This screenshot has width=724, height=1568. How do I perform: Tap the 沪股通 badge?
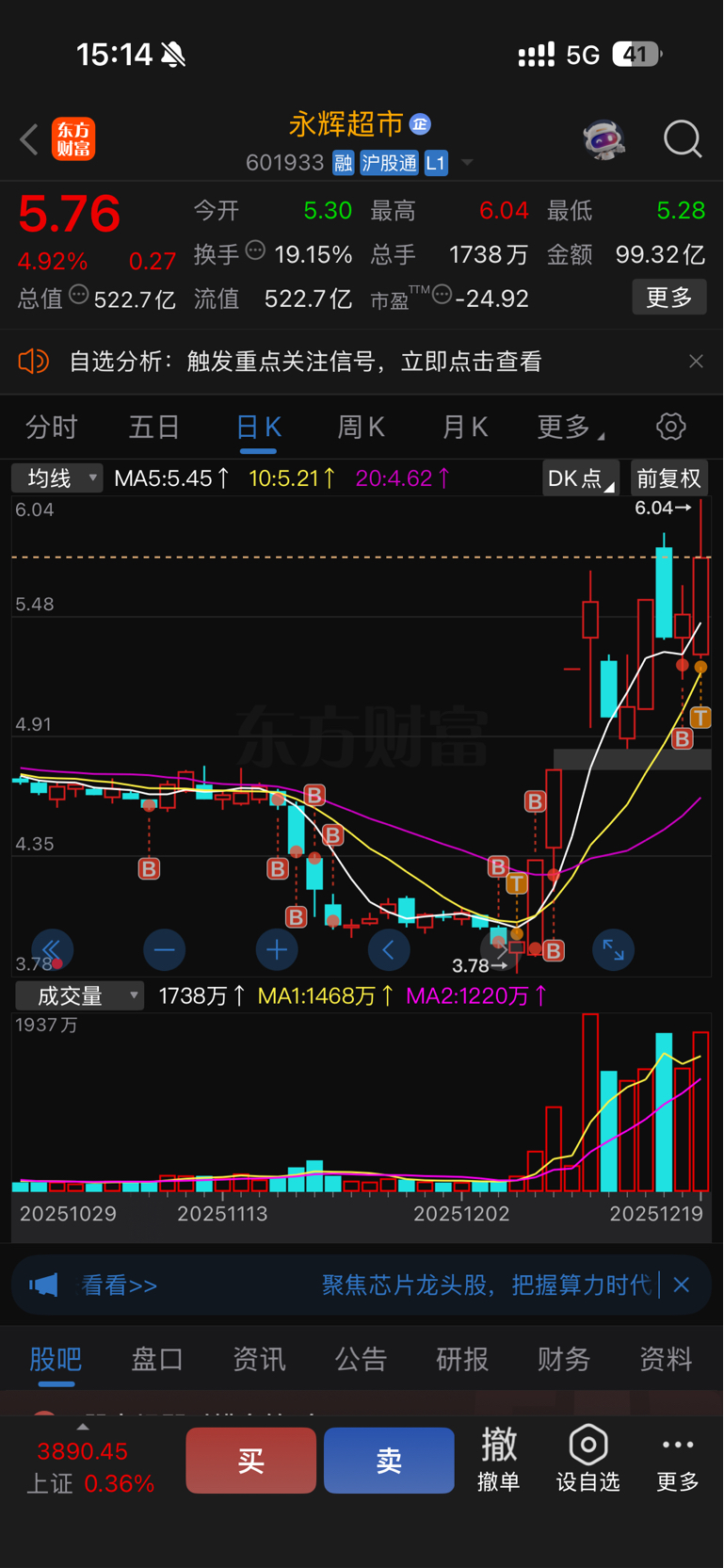point(389,163)
